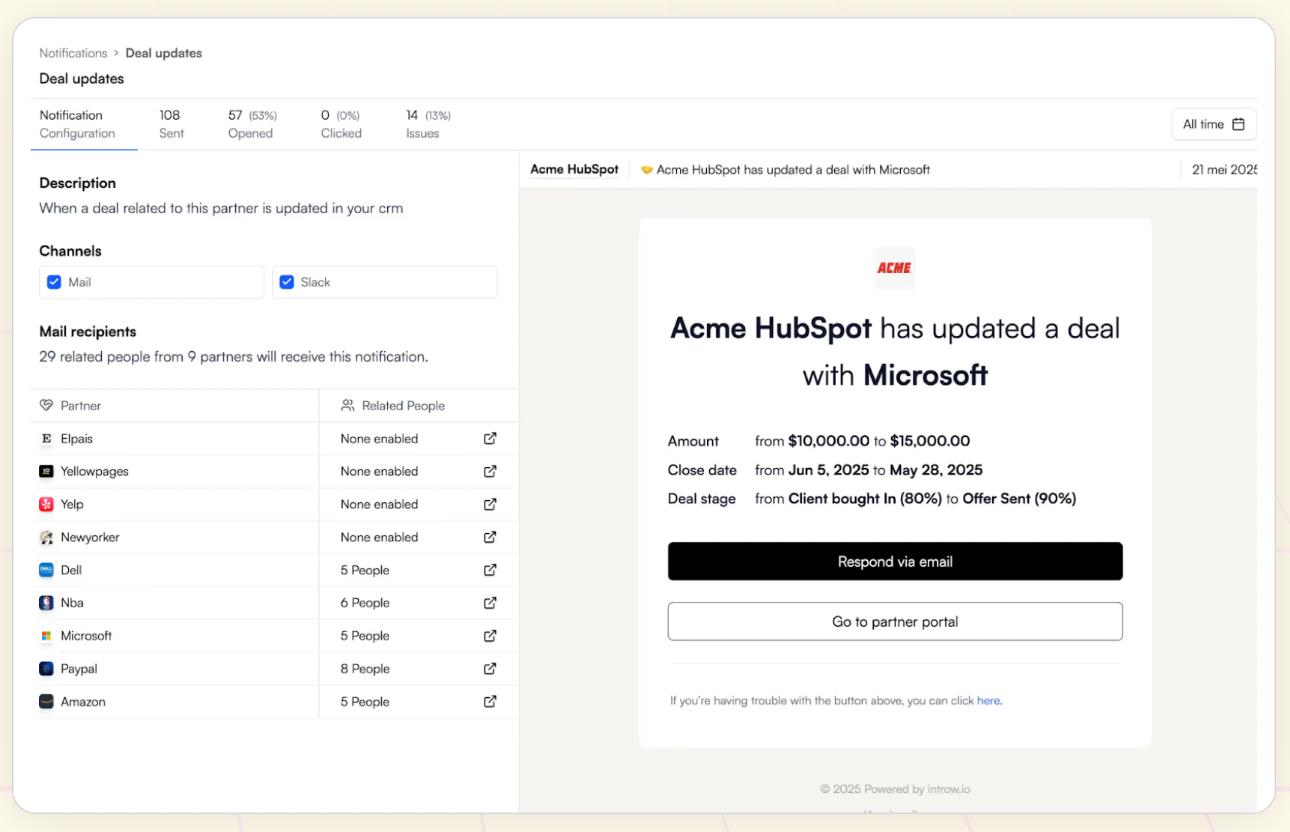Click 'None enabled' in the Yelp row

(x=379, y=505)
